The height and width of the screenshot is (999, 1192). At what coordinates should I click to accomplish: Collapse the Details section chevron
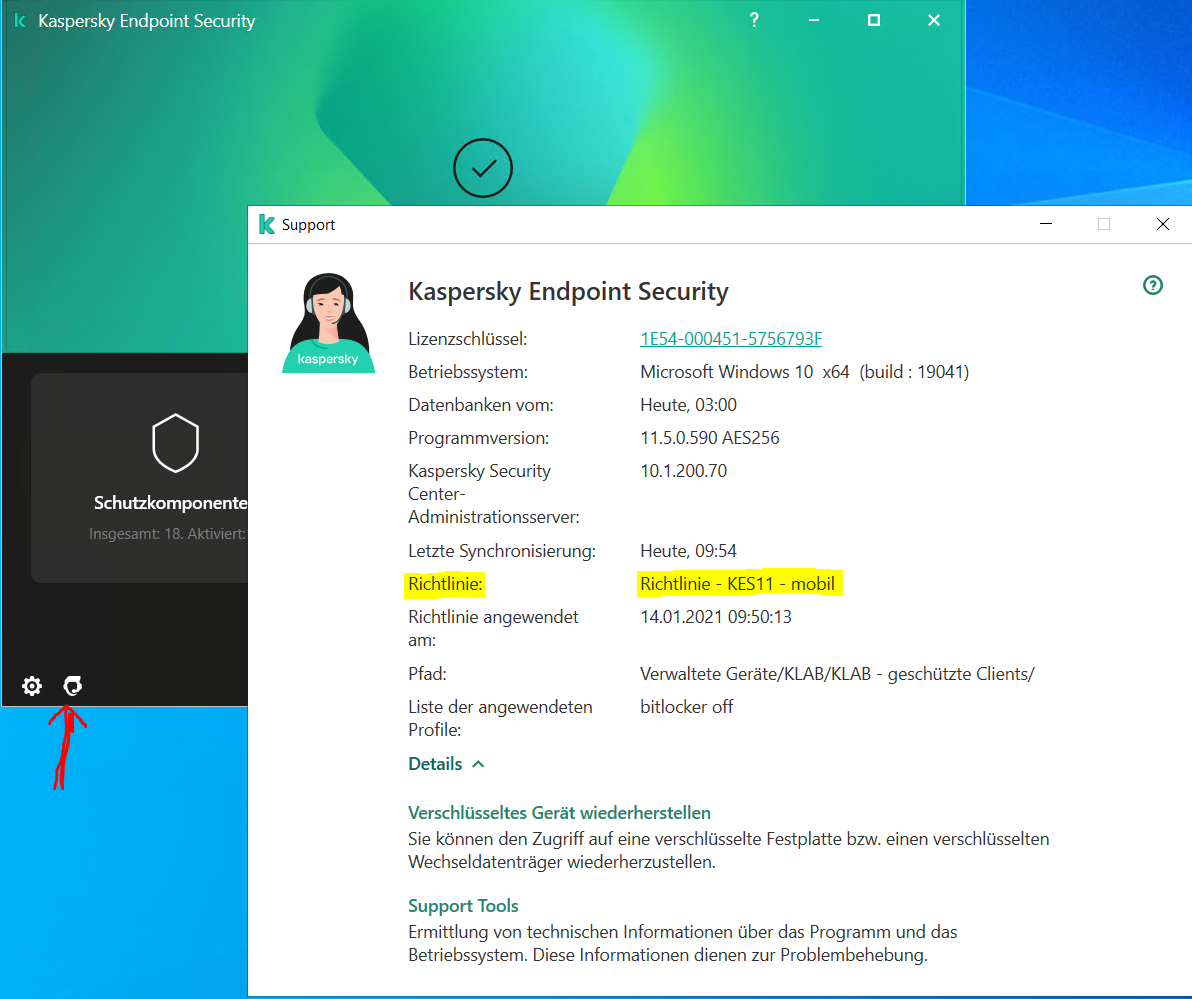[x=478, y=764]
